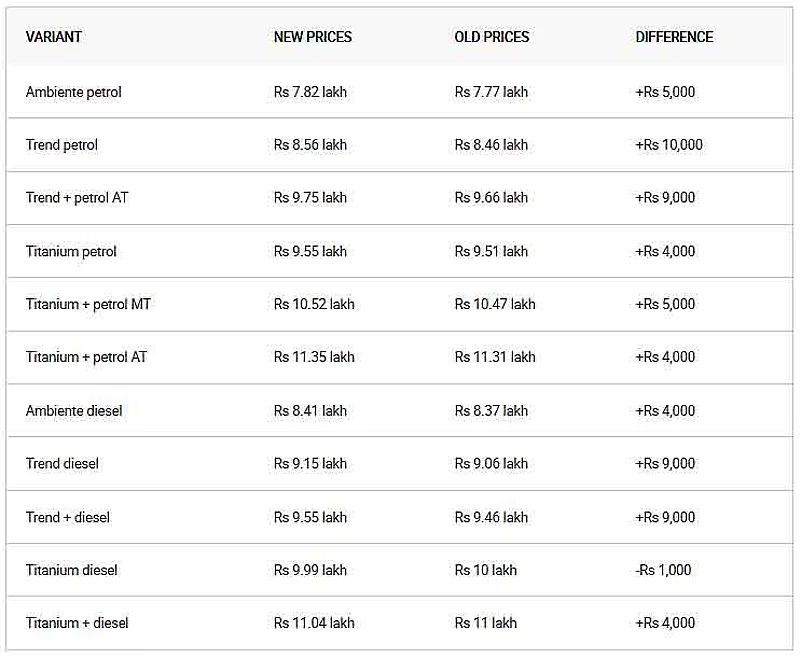Click the VARIANT column header
This screenshot has width=801, height=658.
54,37
